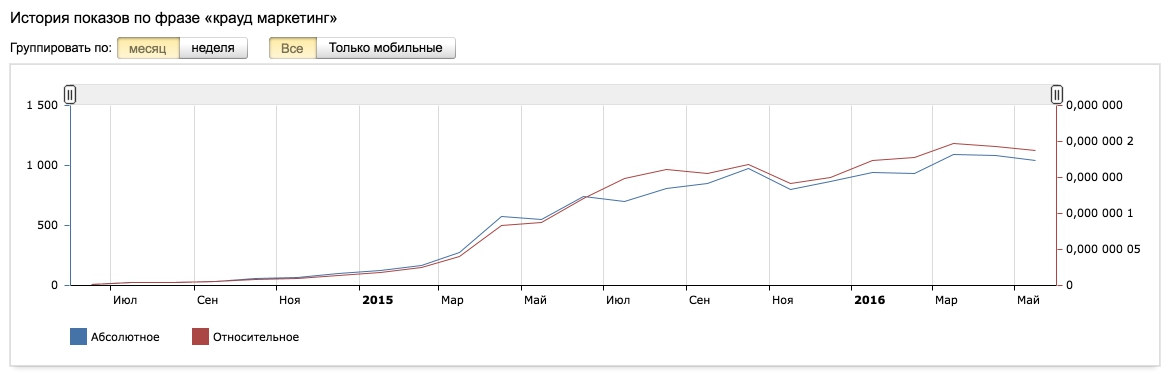Viewport: 1168px width, 375px height.
Task: Click red Относительное legend swatch
Action: pos(200,337)
